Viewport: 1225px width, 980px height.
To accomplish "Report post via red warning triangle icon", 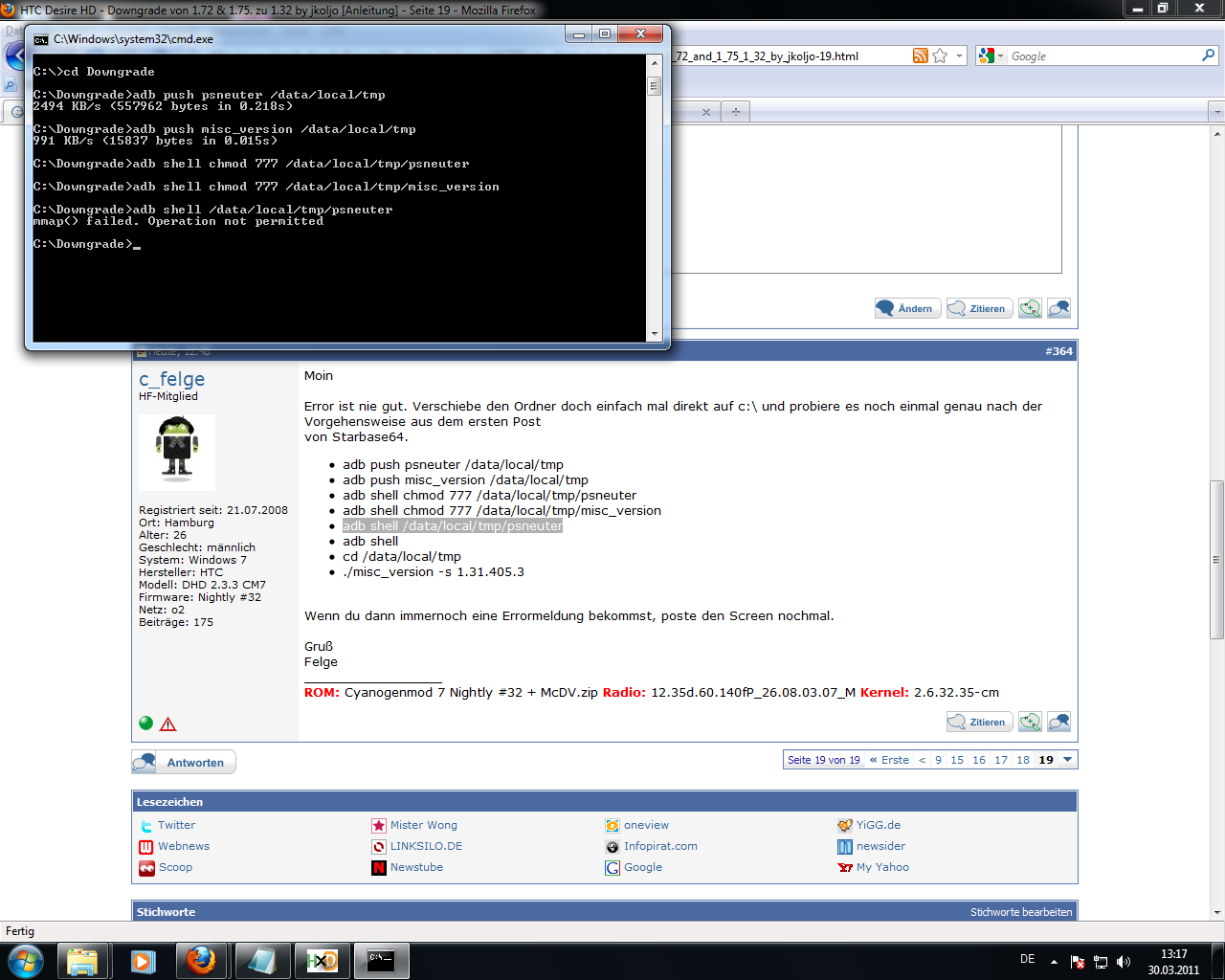I will tap(168, 724).
